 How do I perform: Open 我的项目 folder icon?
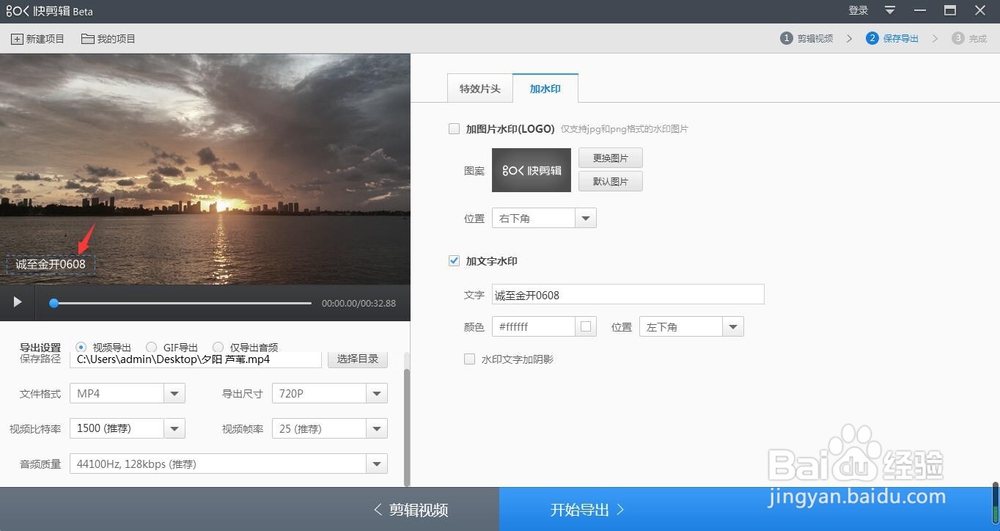(x=88, y=39)
